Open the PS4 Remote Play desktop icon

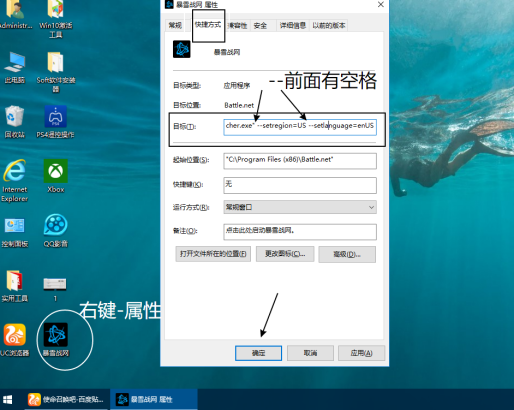pyautogui.click(x=55, y=122)
